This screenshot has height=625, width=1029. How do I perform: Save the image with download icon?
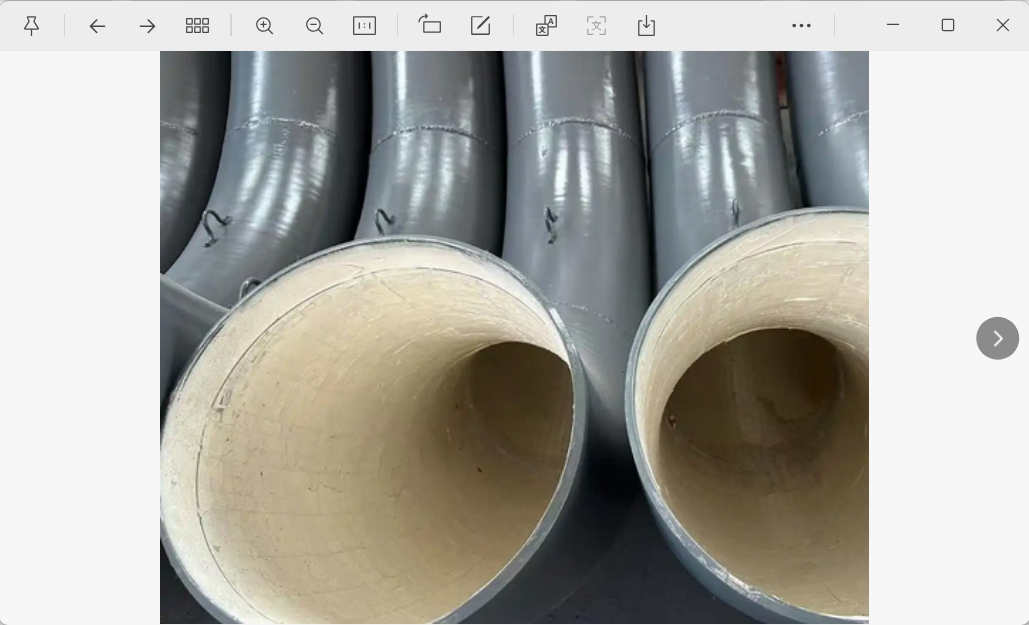[x=646, y=26]
